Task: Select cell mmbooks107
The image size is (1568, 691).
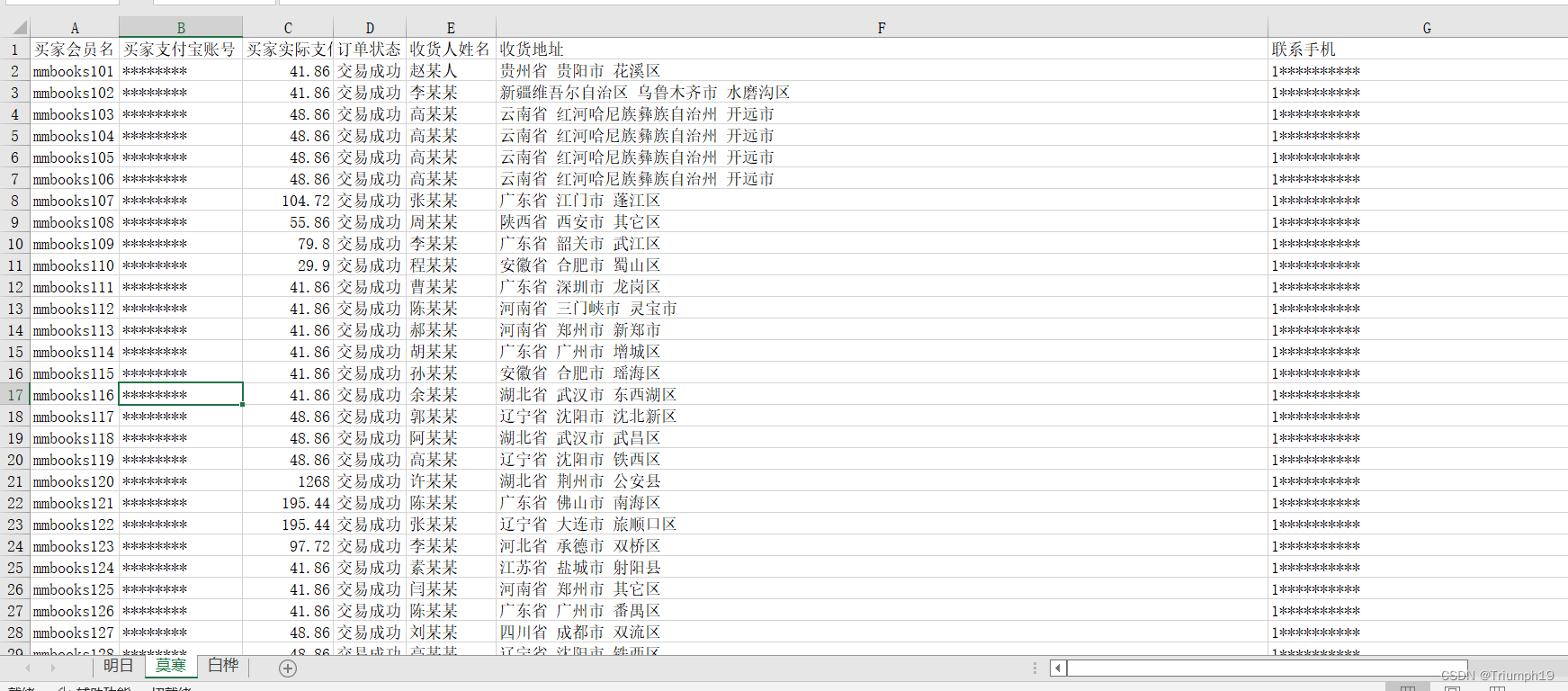Action: (x=75, y=201)
